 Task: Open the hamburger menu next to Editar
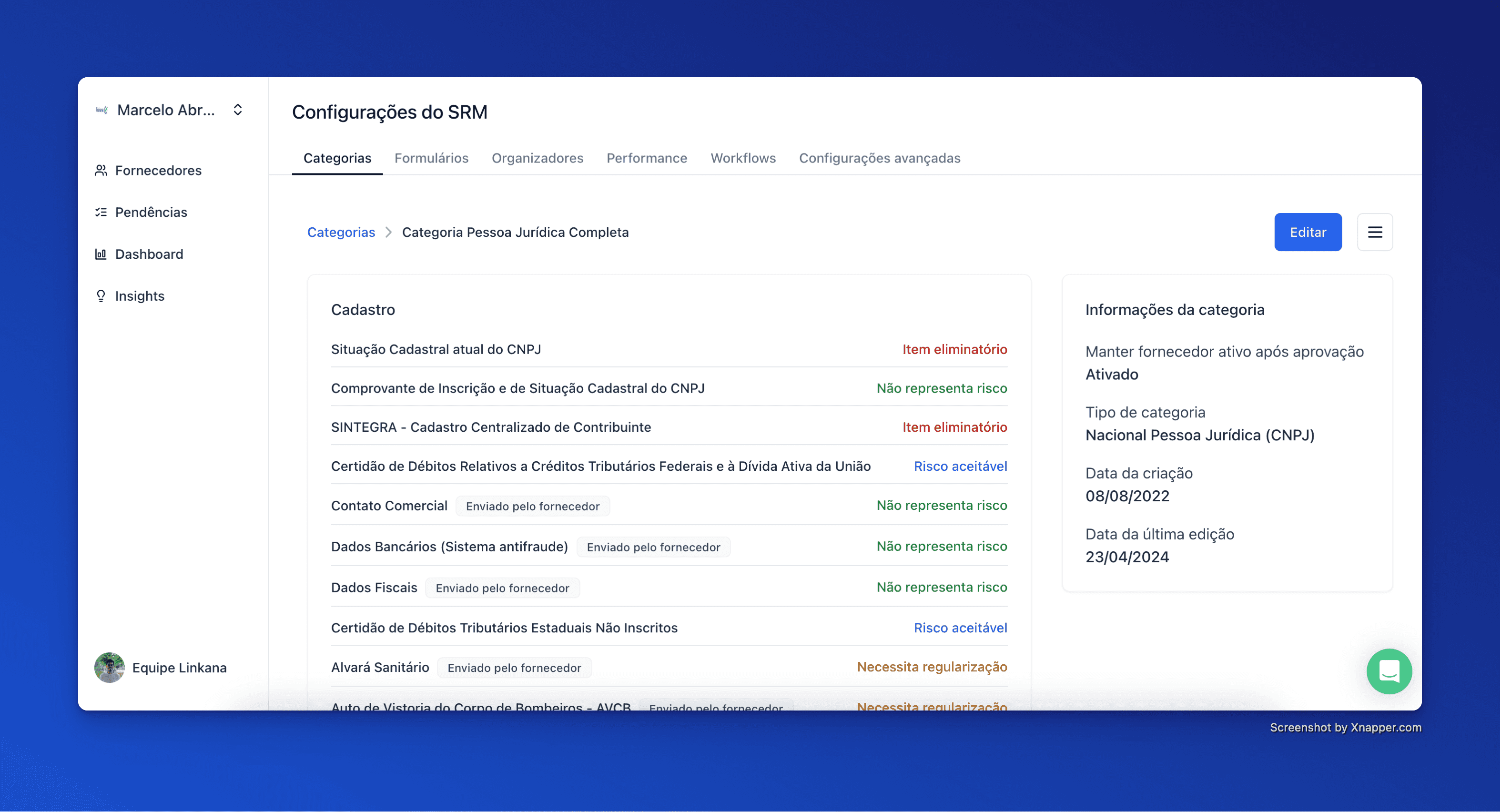point(1375,232)
